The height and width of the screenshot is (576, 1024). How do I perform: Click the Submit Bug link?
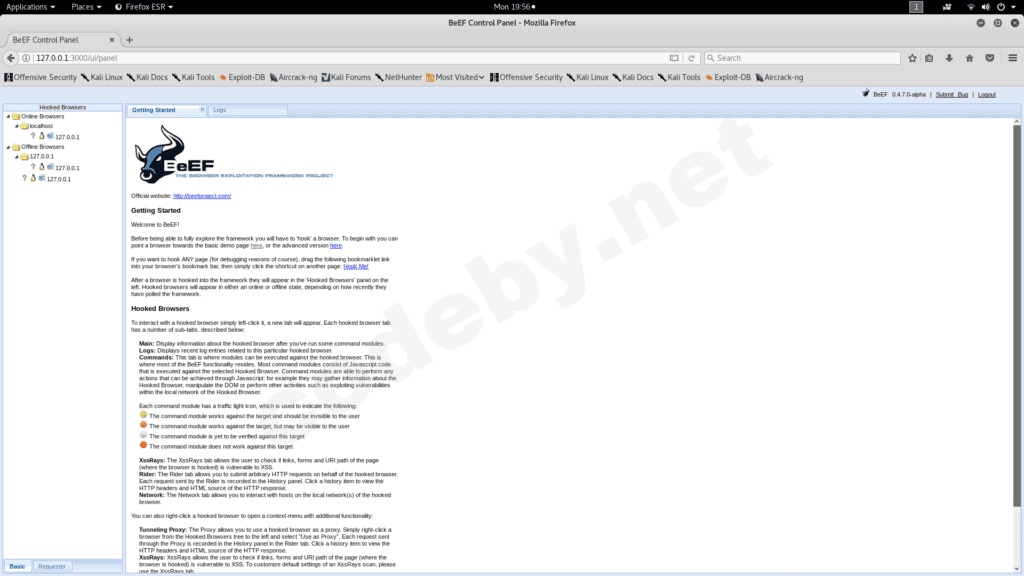(952, 95)
